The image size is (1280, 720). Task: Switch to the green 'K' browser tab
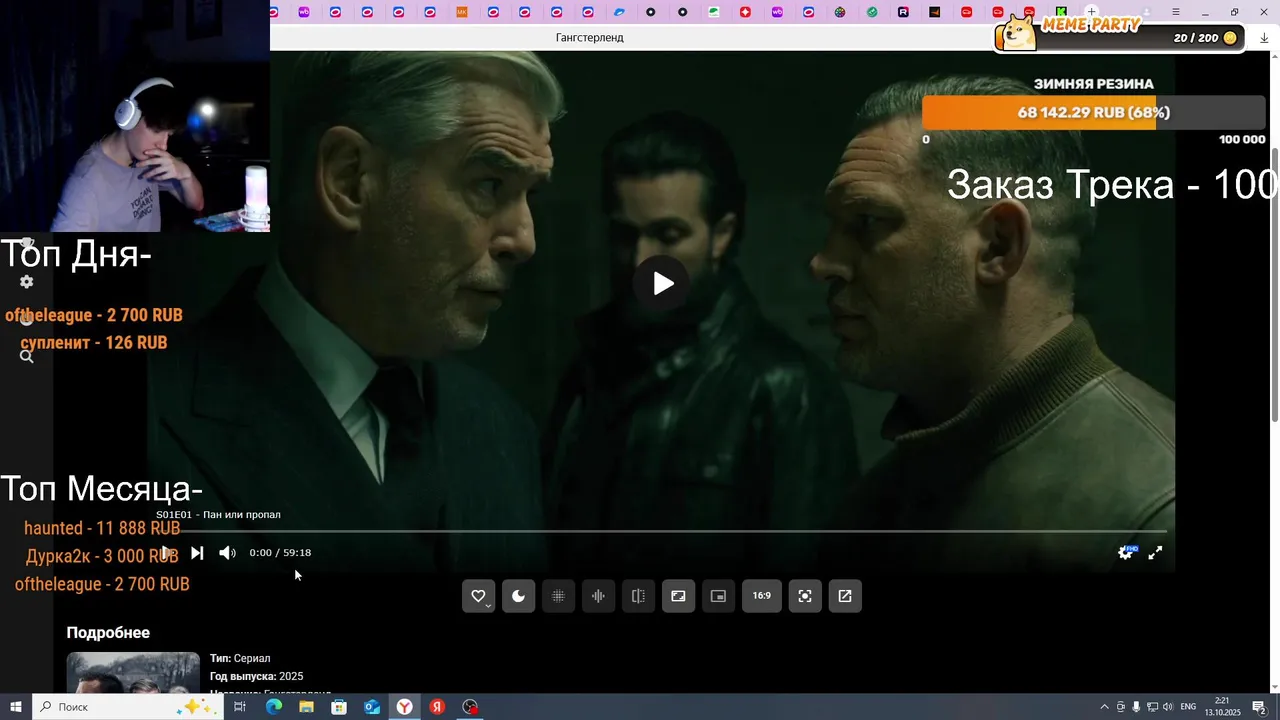pyautogui.click(x=1061, y=12)
